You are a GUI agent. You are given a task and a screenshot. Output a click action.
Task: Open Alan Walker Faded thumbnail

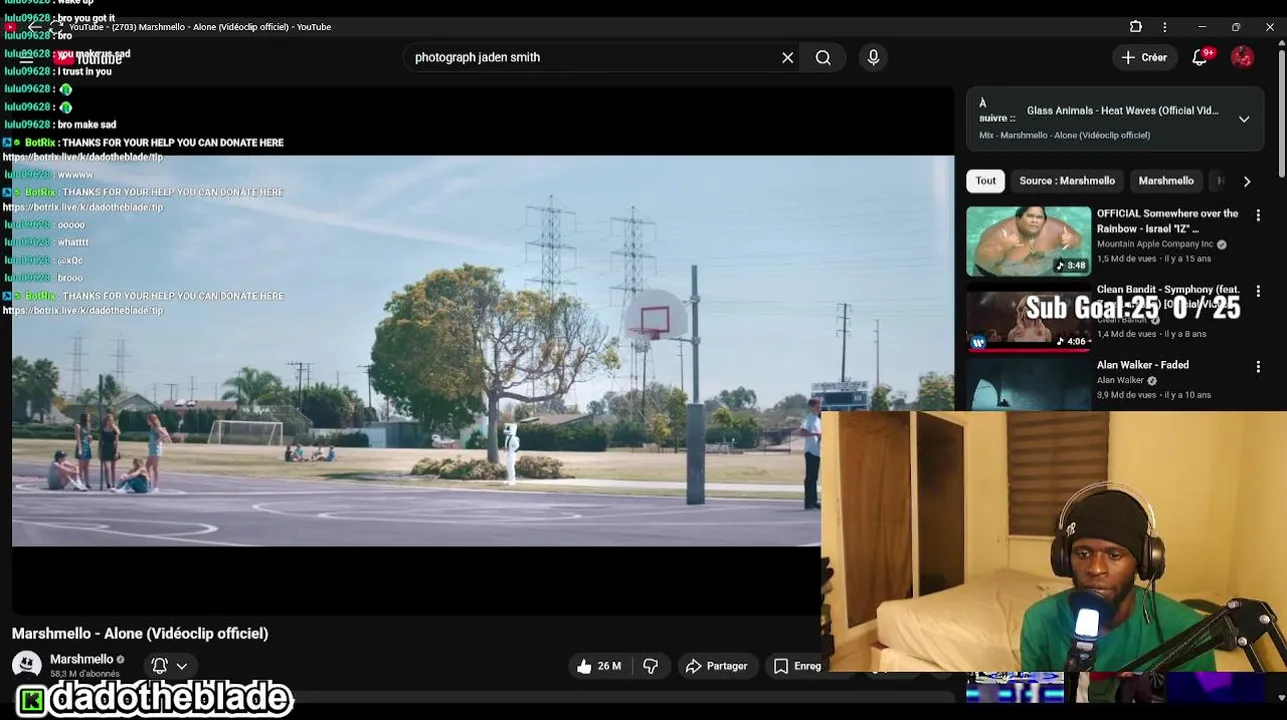pos(1028,384)
